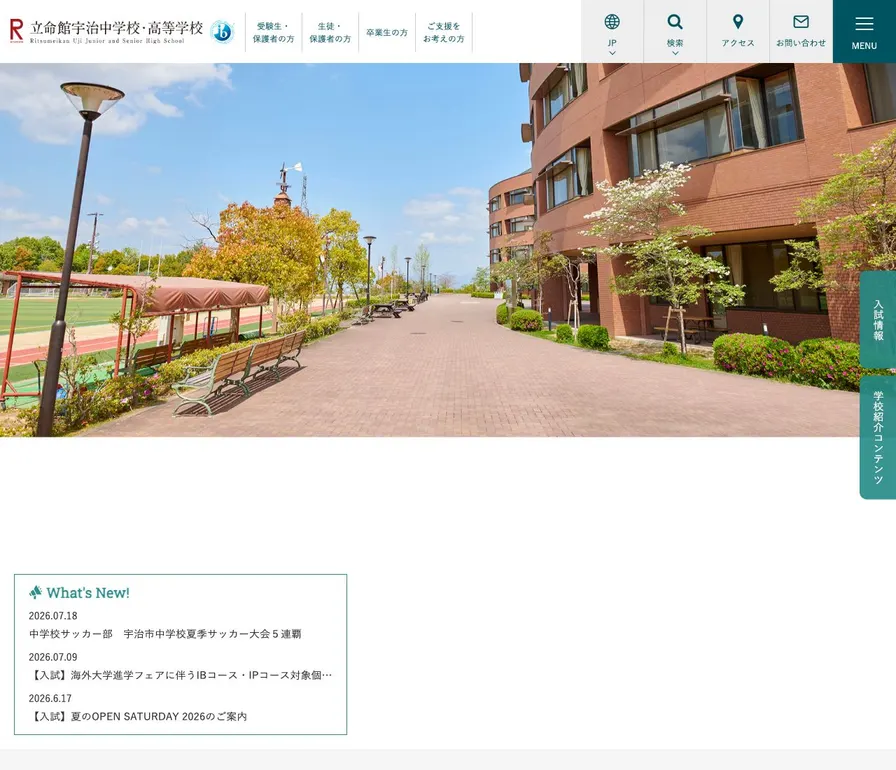
Task: Click the date 2026.6.17
Action: point(50,698)
